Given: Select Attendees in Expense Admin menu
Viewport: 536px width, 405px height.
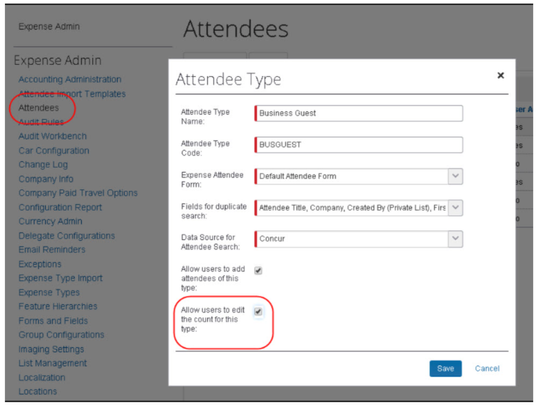Looking at the screenshot, I should pyautogui.click(x=39, y=108).
